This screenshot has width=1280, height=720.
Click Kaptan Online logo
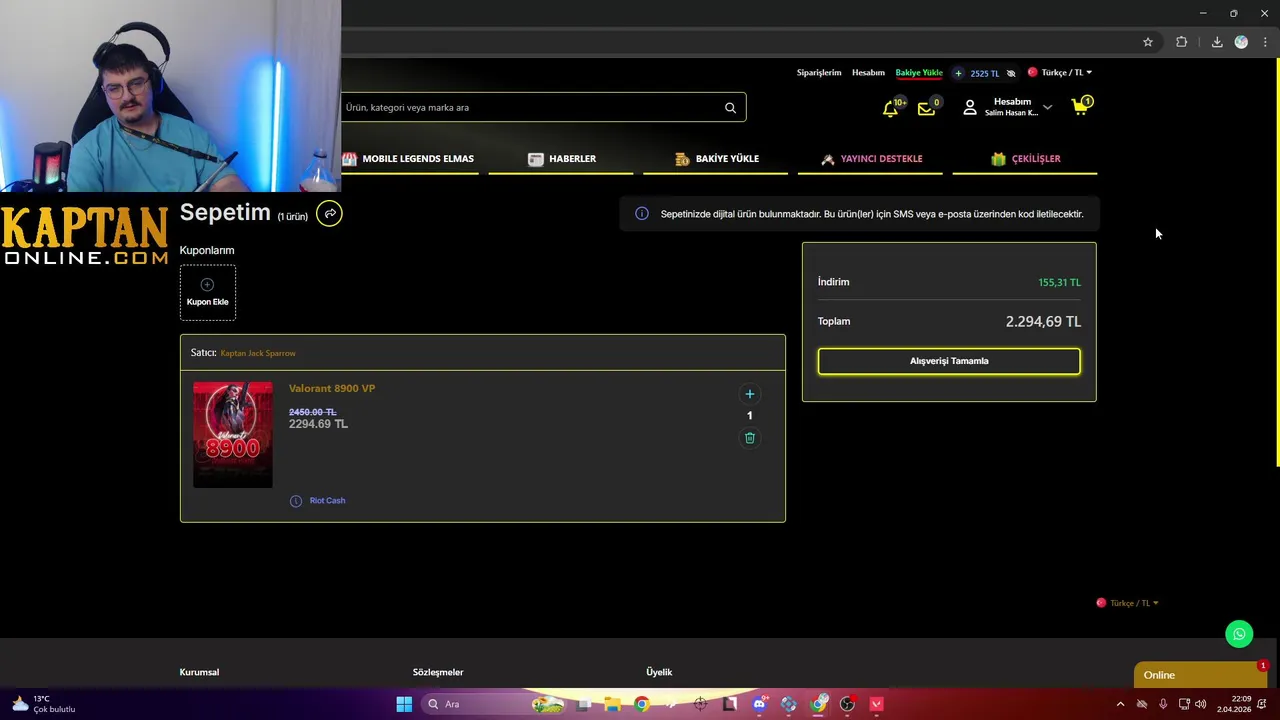pyautogui.click(x=85, y=236)
